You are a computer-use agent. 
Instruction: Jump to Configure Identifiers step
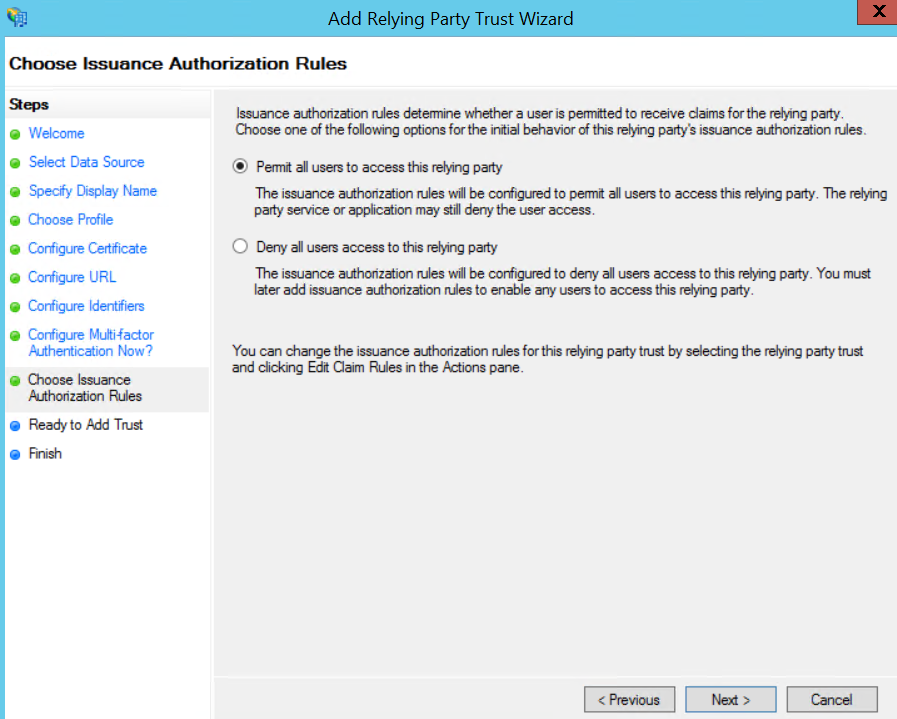coord(86,306)
